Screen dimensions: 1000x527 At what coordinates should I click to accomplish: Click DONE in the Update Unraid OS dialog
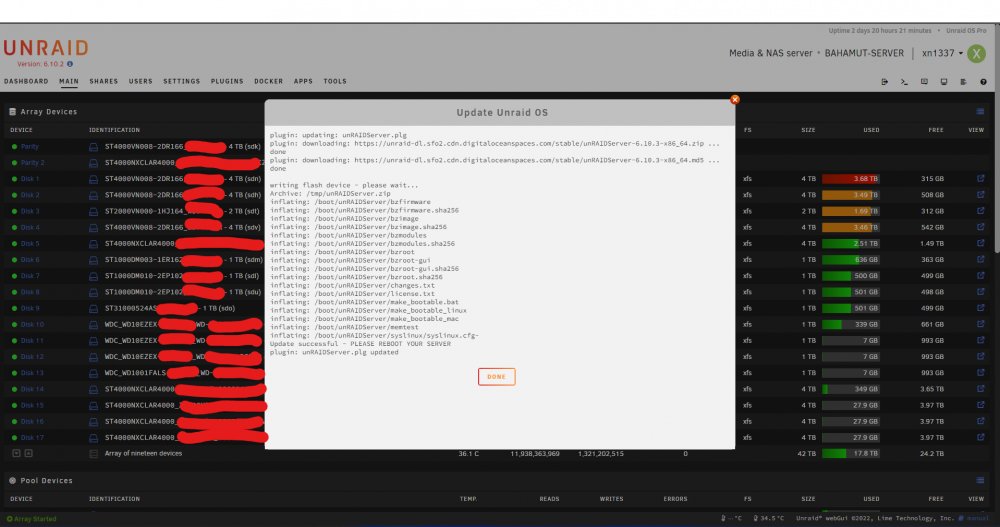(x=496, y=376)
